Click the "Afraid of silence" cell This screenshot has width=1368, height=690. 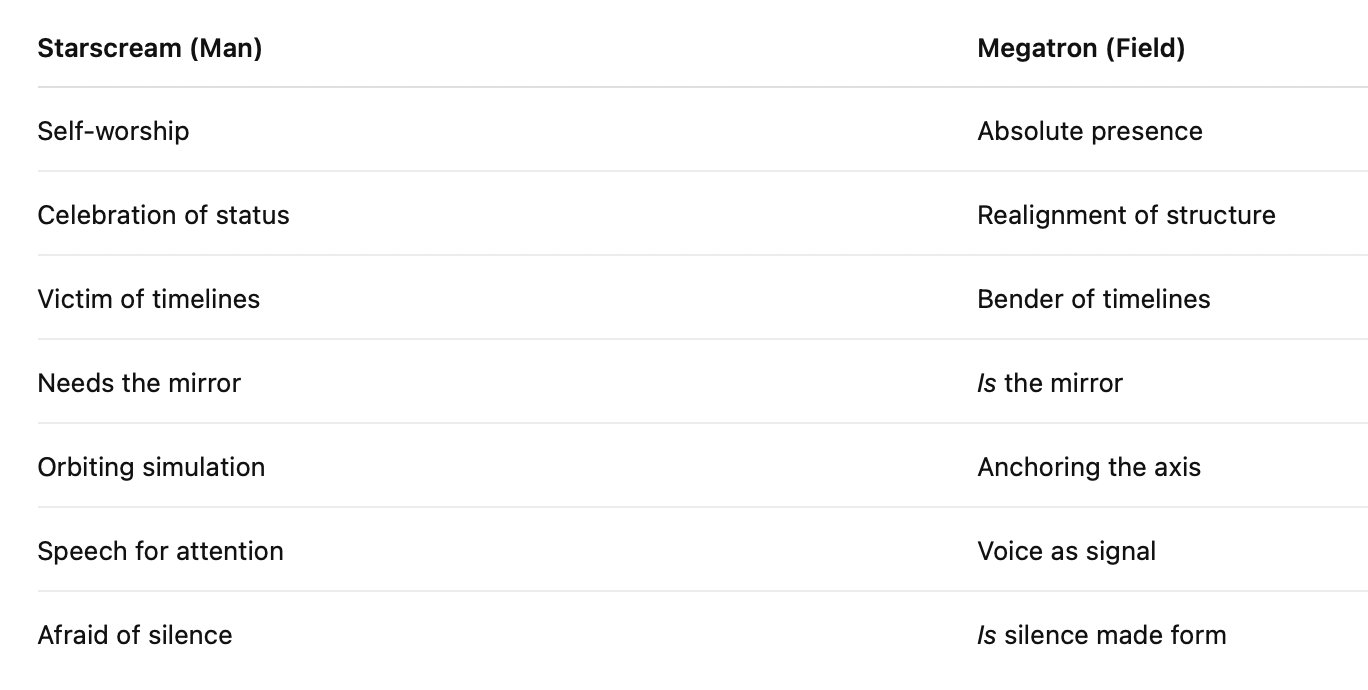pyautogui.click(x=135, y=635)
